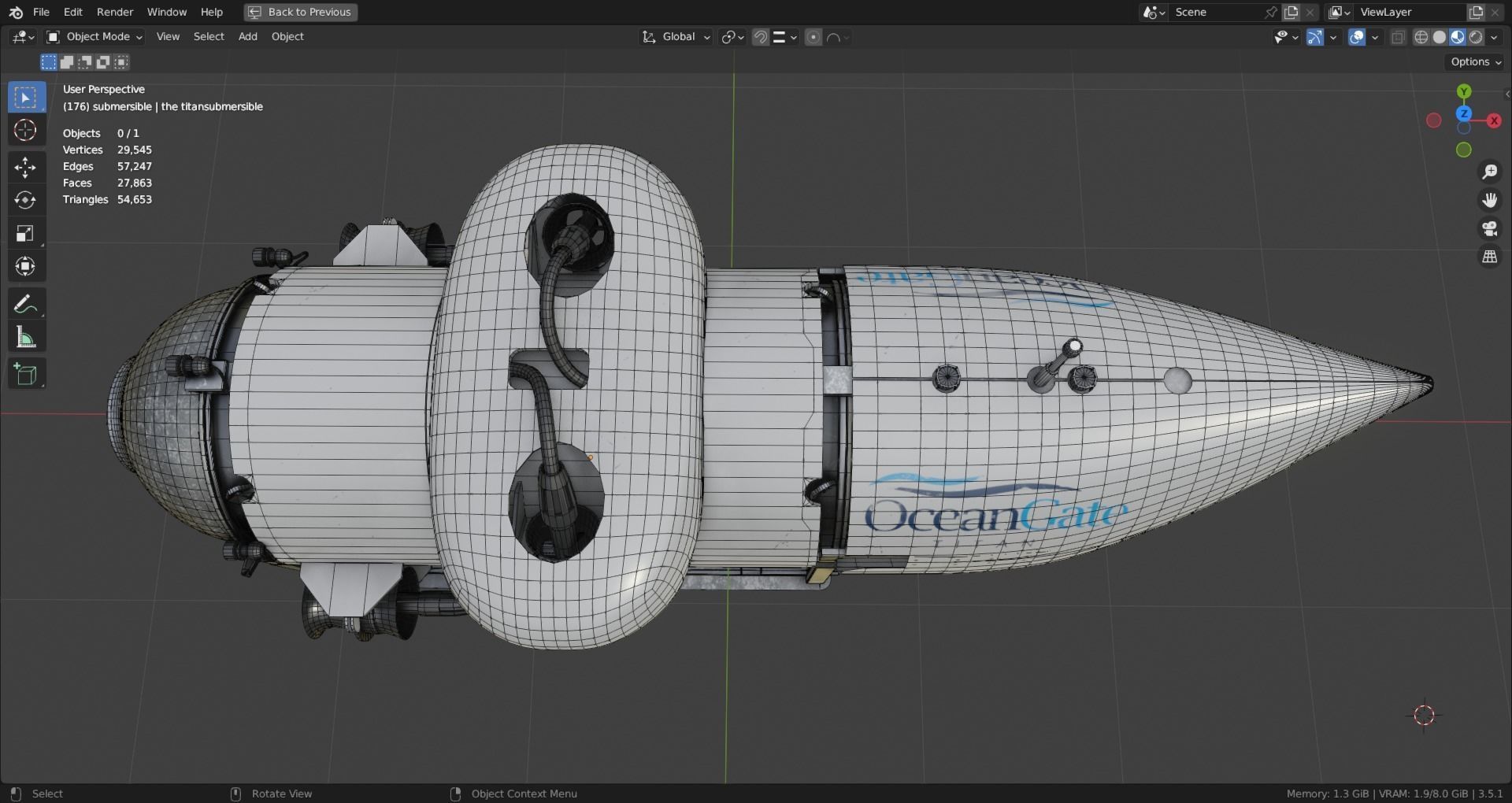Open the Help menu
Viewport: 1512px width, 803px height.
pyautogui.click(x=212, y=12)
